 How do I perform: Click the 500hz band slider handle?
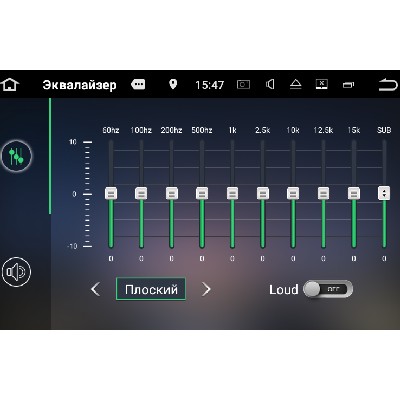pyautogui.click(x=202, y=193)
